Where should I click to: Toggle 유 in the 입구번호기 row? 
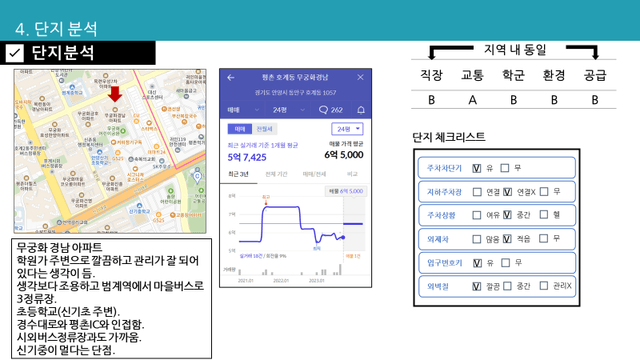[x=477, y=263]
